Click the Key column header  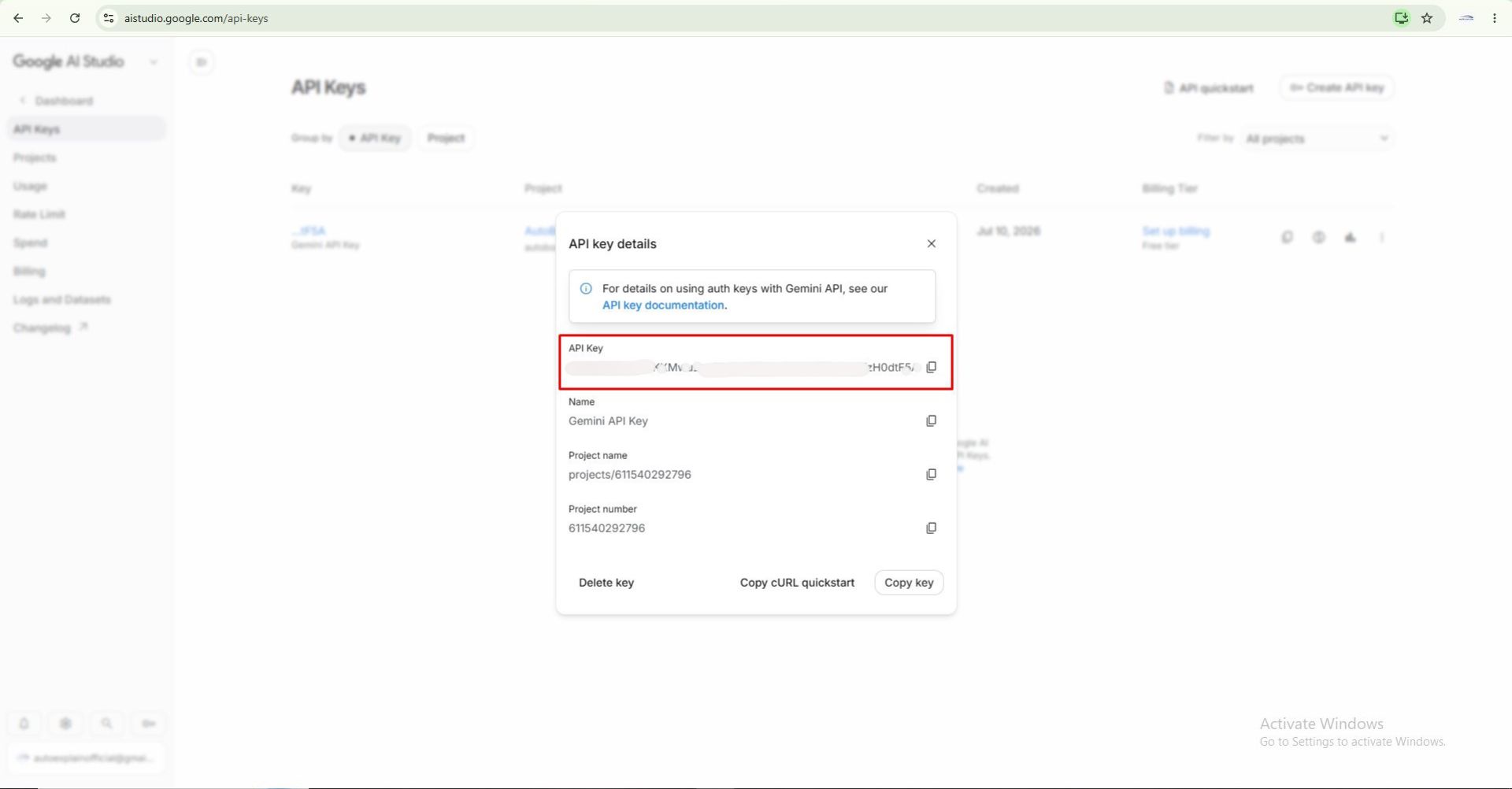pos(301,188)
